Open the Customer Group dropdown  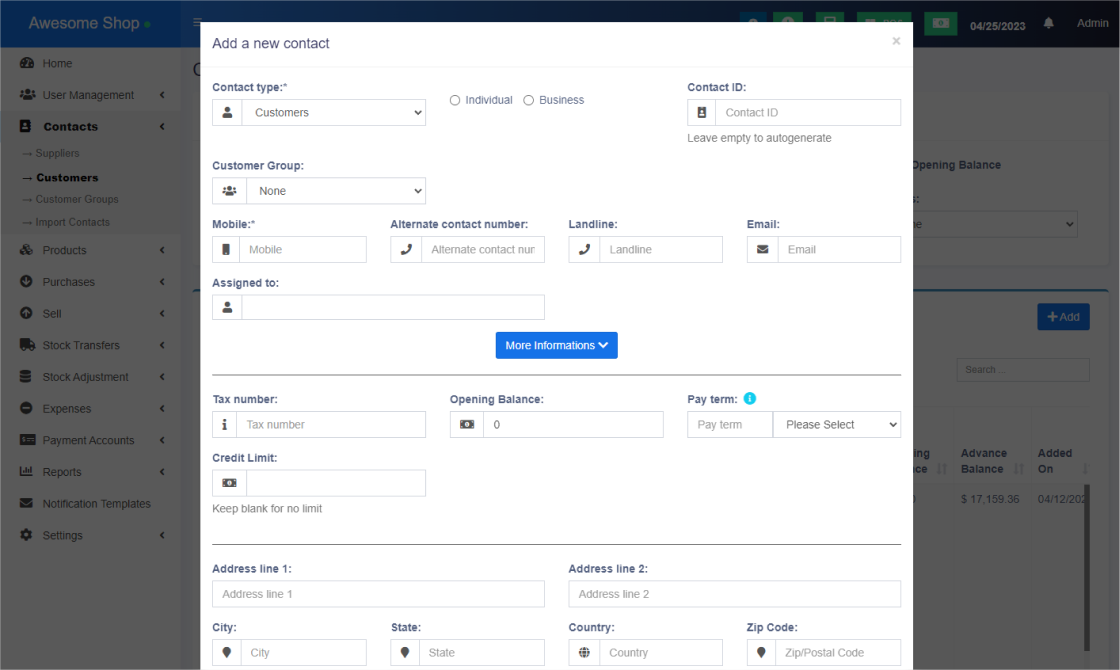click(335, 191)
